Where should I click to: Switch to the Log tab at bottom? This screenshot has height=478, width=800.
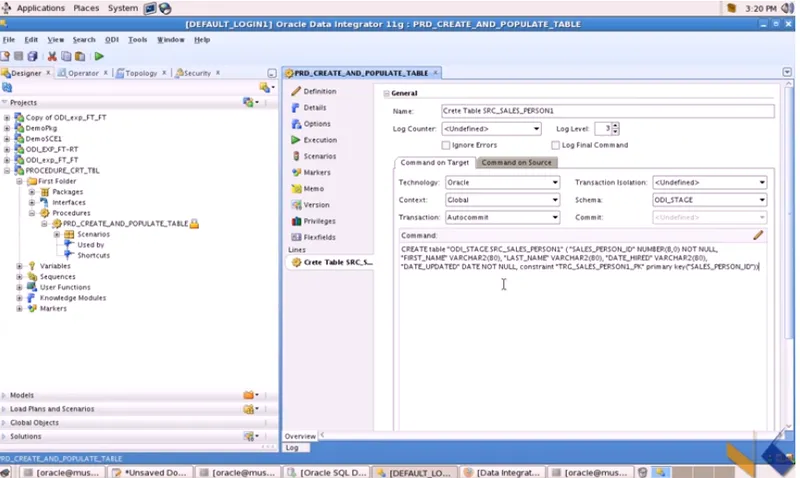click(x=292, y=448)
